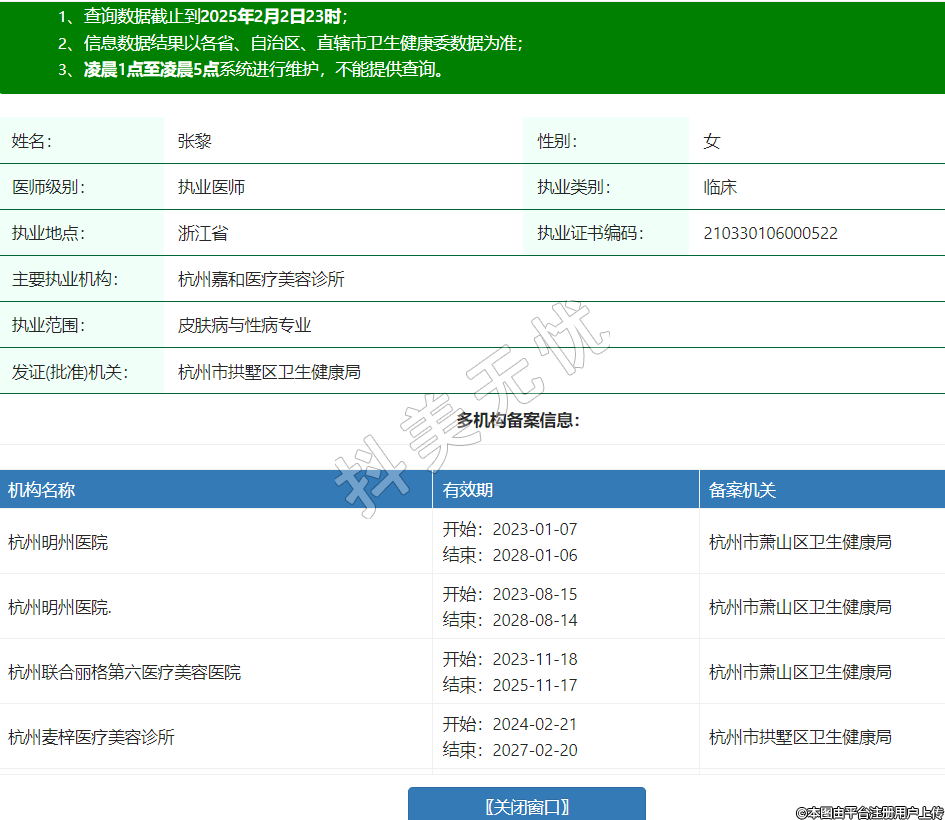This screenshot has width=945, height=820.
Task: Click the end date 2028-08-14
Action: pyautogui.click(x=534, y=620)
